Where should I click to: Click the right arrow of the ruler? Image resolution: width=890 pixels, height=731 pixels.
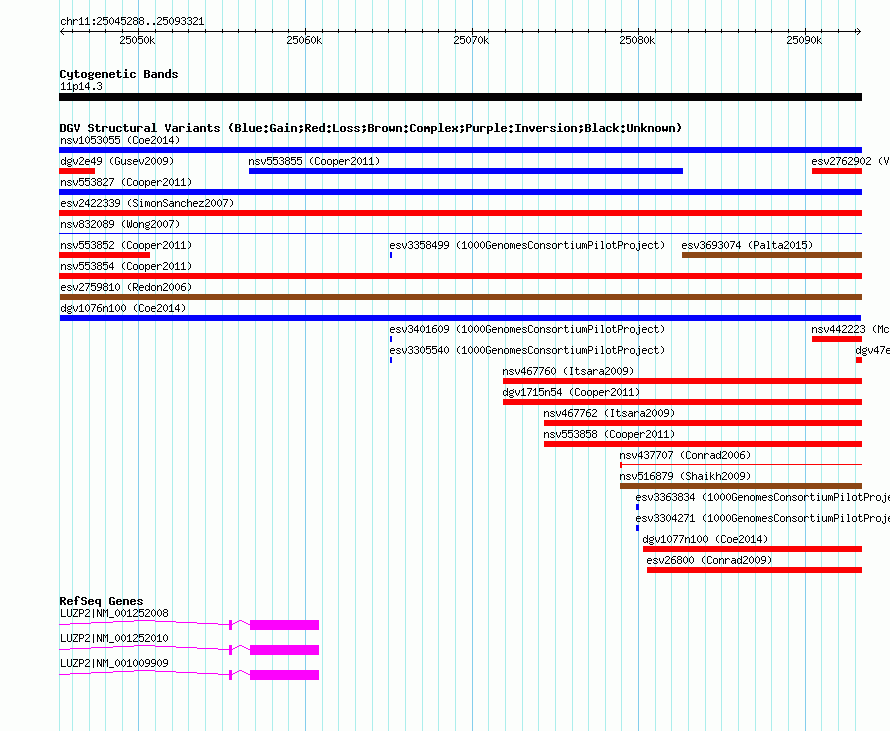coord(859,32)
